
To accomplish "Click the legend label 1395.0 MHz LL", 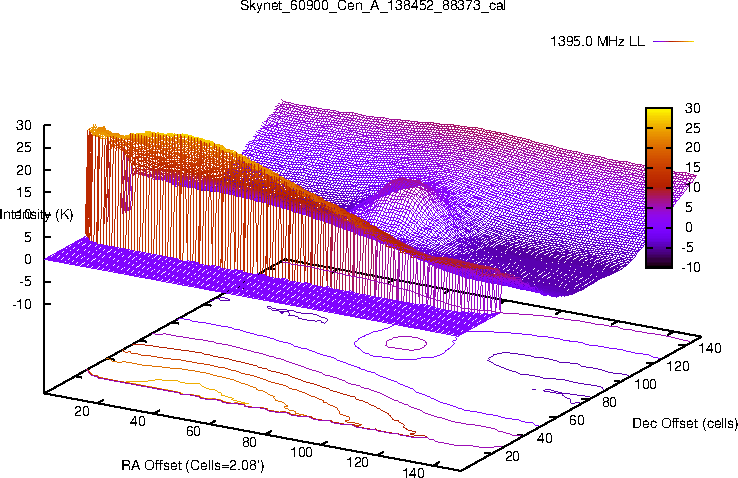I will (597, 41).
